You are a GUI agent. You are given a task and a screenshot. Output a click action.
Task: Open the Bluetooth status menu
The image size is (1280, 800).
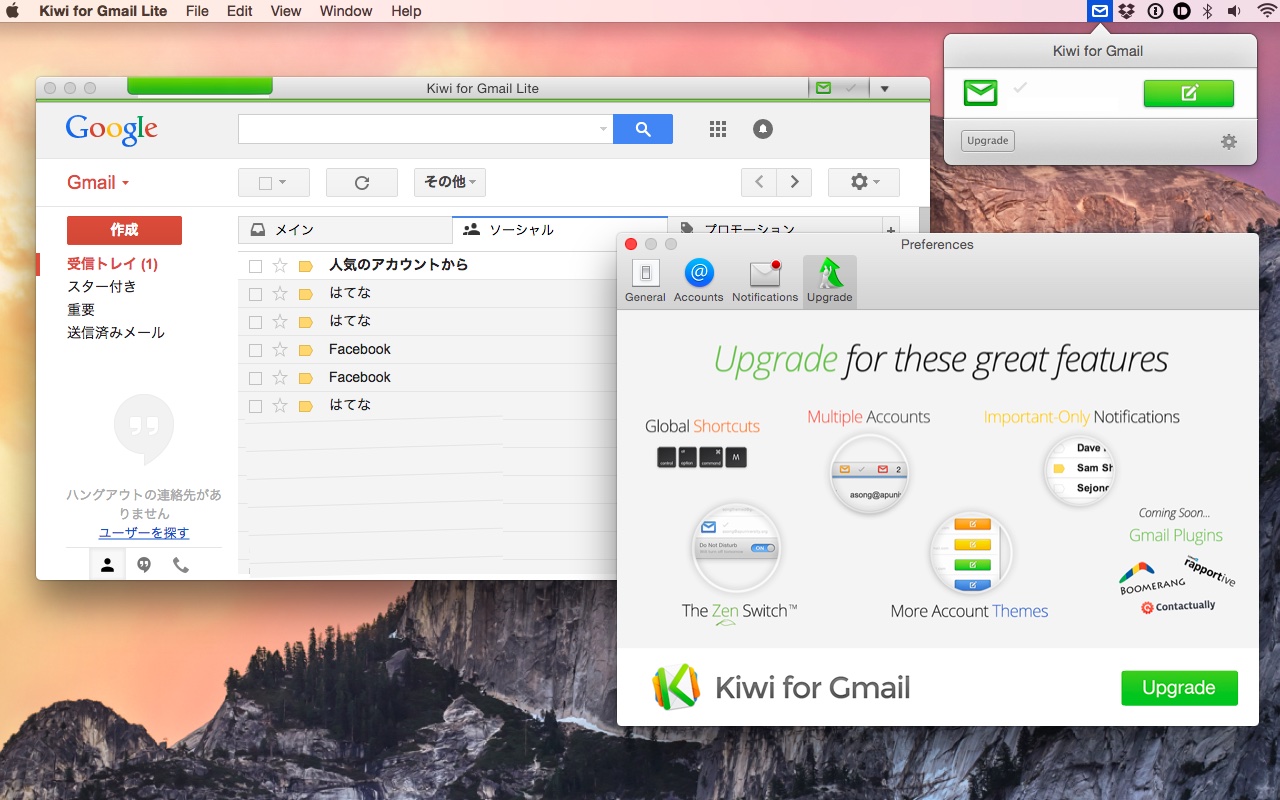click(x=1207, y=11)
